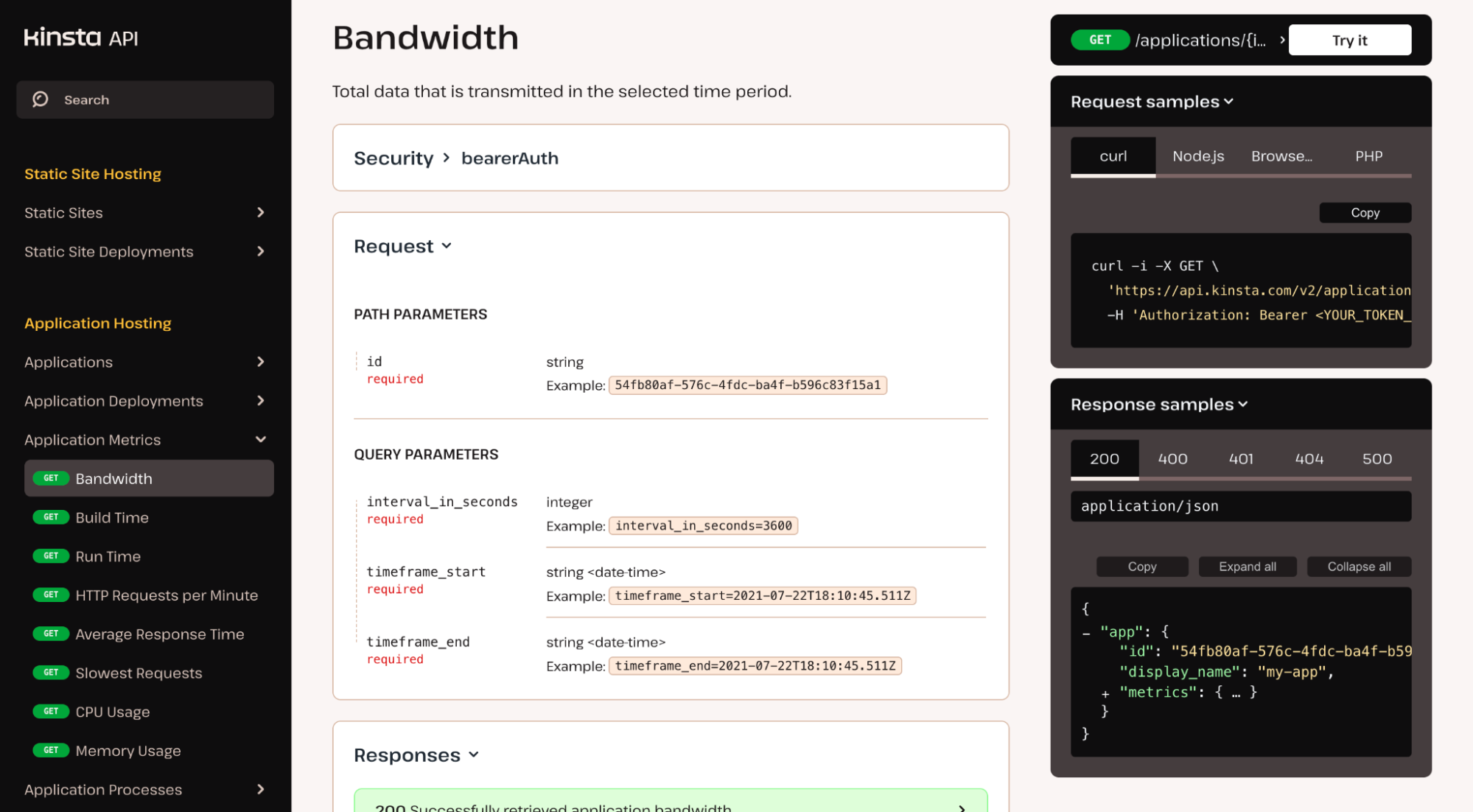Click the interval_in_seconds example input
The height and width of the screenshot is (812, 1473).
[x=702, y=524]
